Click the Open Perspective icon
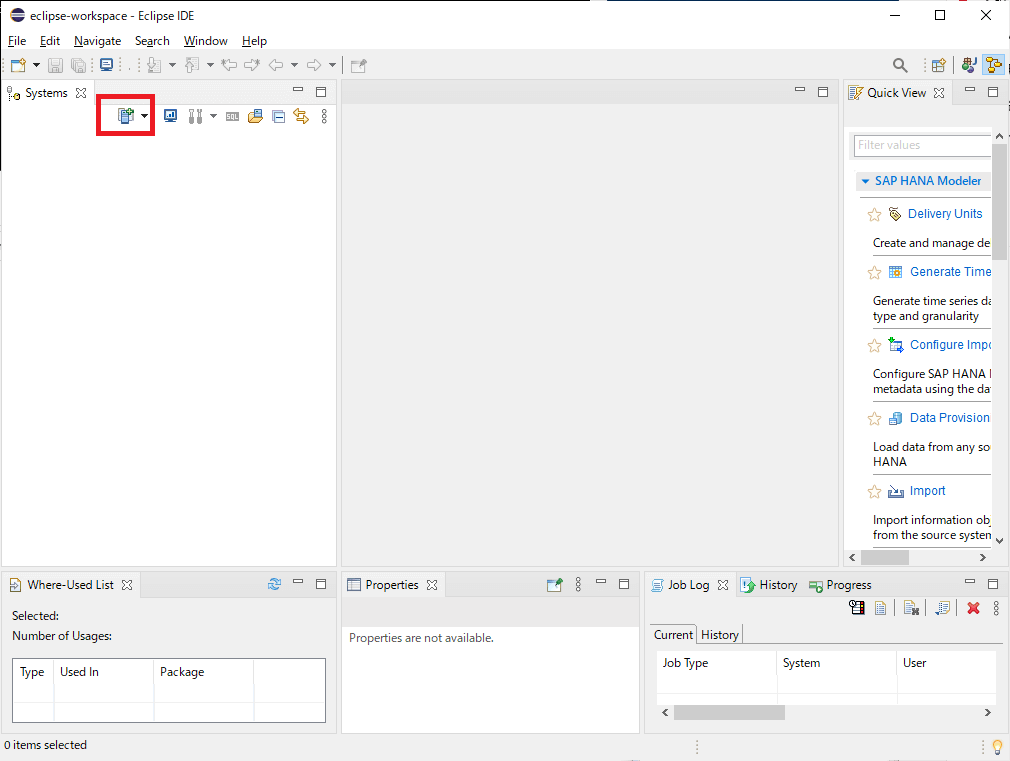This screenshot has width=1010, height=761. (x=939, y=65)
